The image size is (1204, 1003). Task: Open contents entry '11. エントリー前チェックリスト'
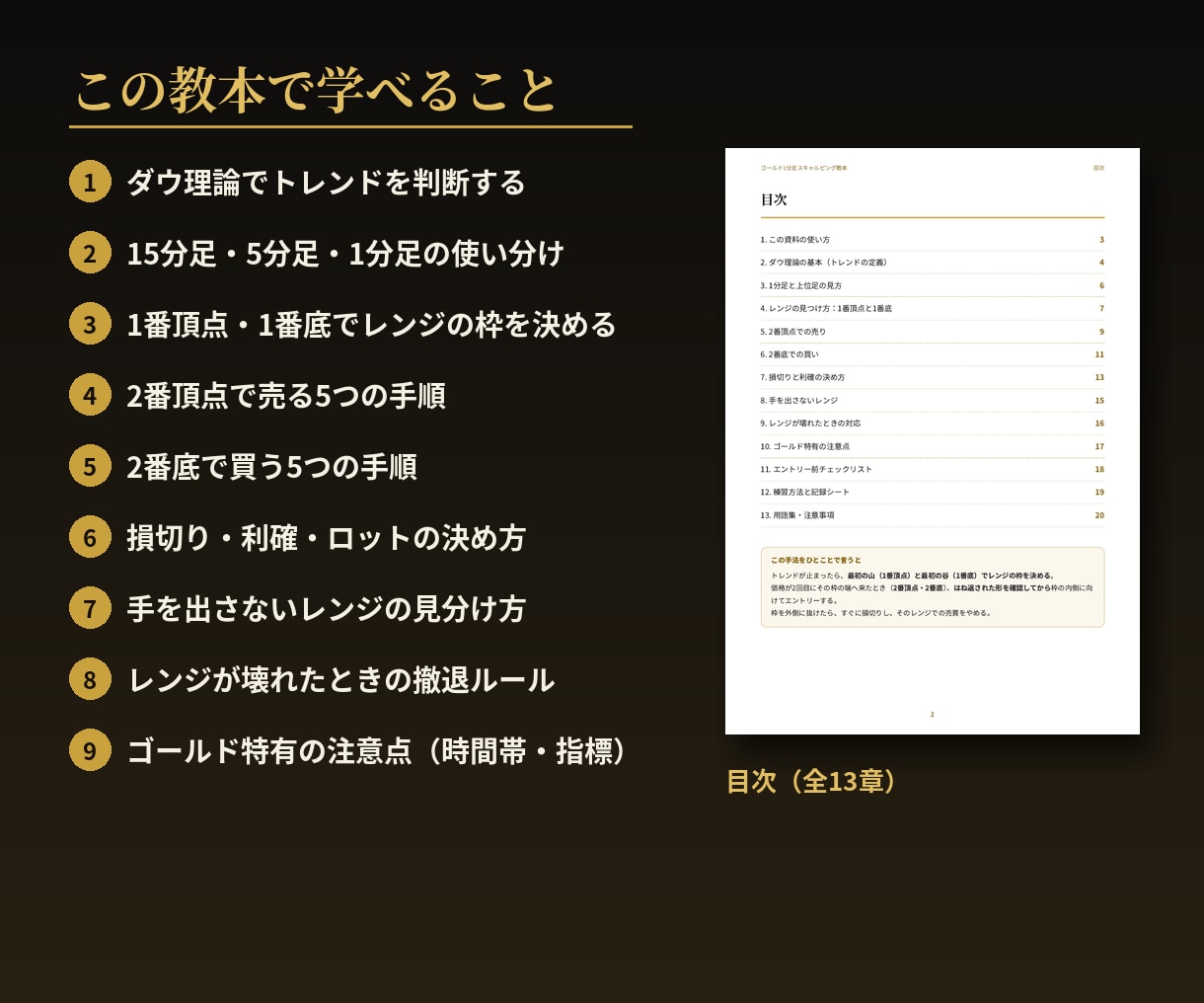[x=816, y=469]
